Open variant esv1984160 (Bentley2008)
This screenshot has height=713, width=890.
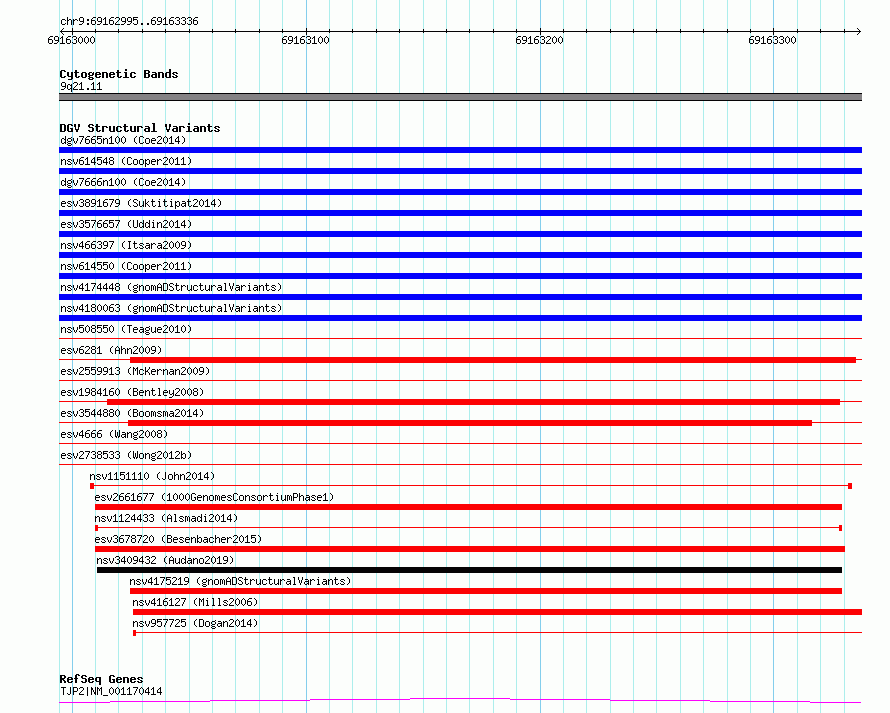[x=132, y=392]
